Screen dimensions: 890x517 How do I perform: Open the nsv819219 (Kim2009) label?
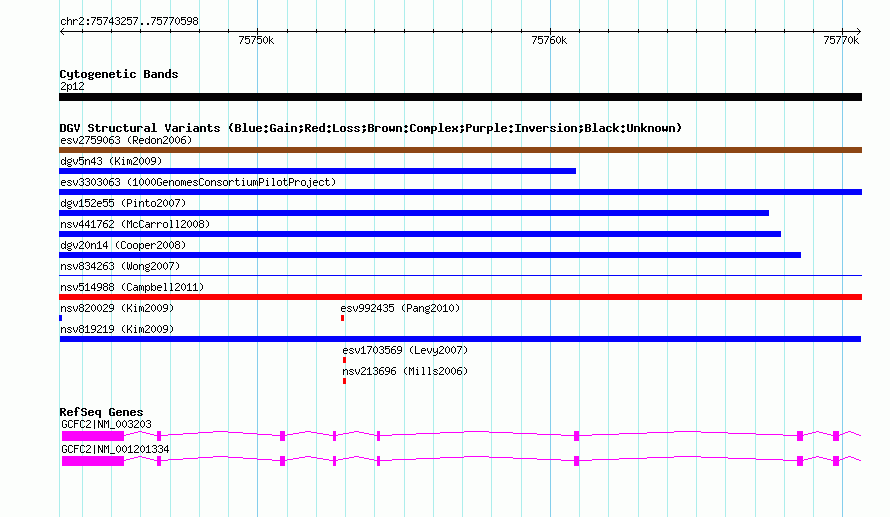point(117,329)
